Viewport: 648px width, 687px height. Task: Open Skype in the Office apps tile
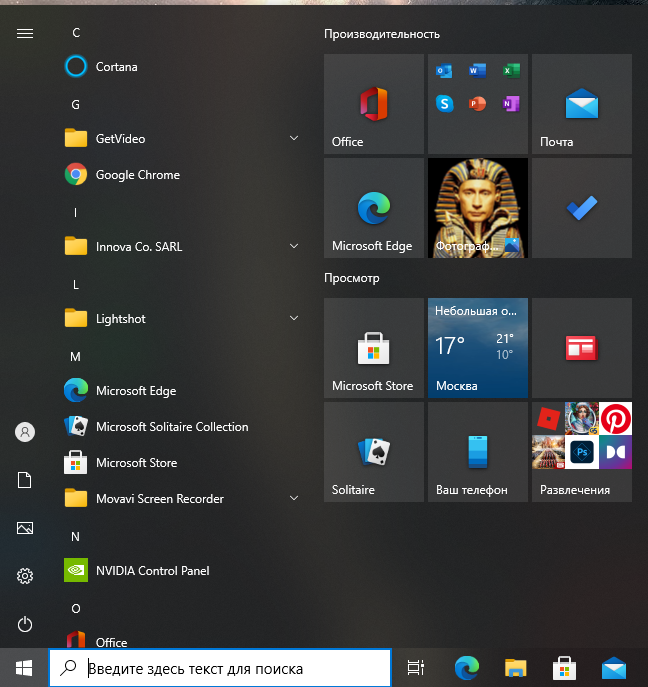444,104
